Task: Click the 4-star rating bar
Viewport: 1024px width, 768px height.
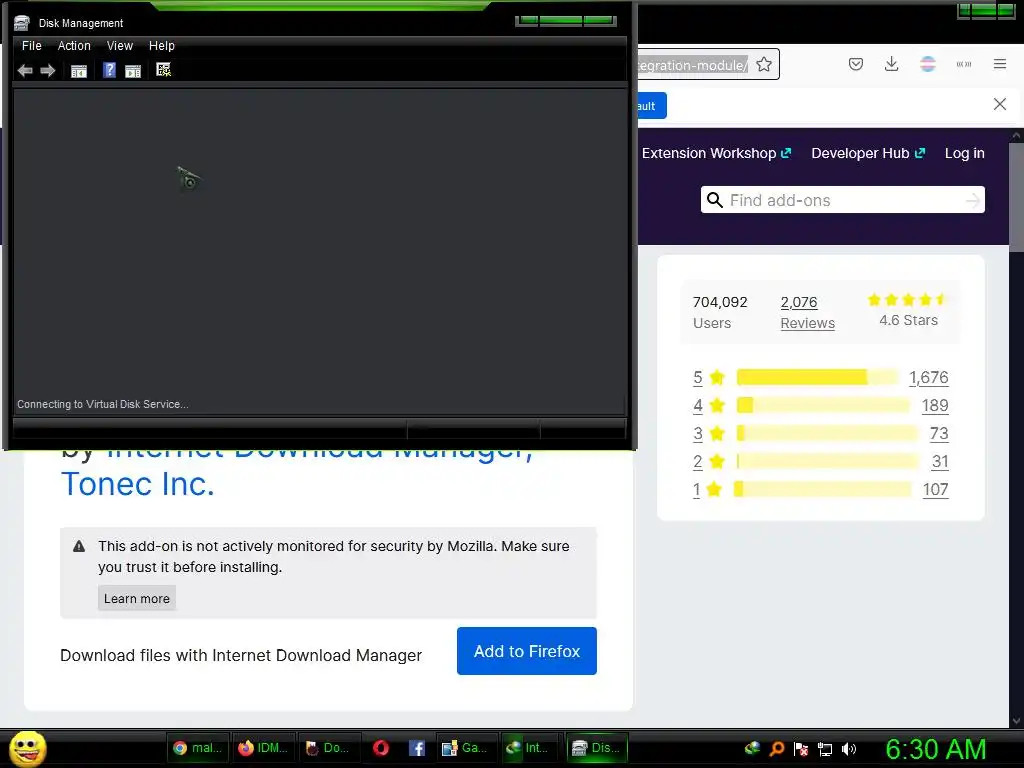Action: pyautogui.click(x=823, y=405)
